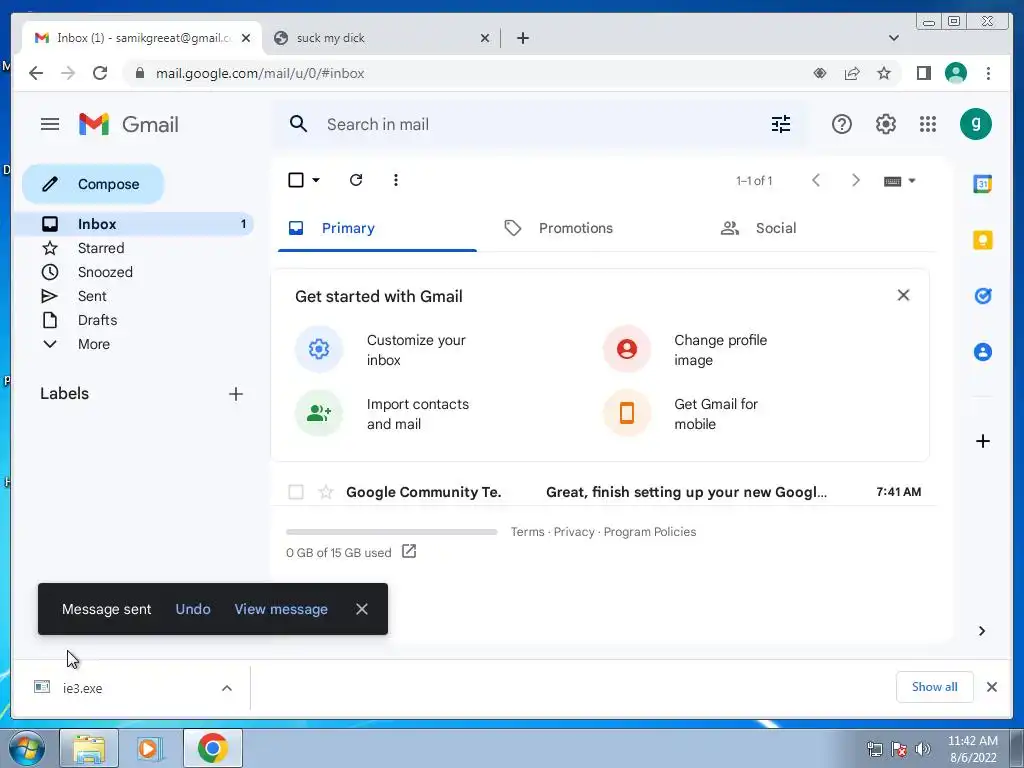This screenshot has width=1024, height=768.
Task: Open storage management external link icon
Action: [409, 552]
